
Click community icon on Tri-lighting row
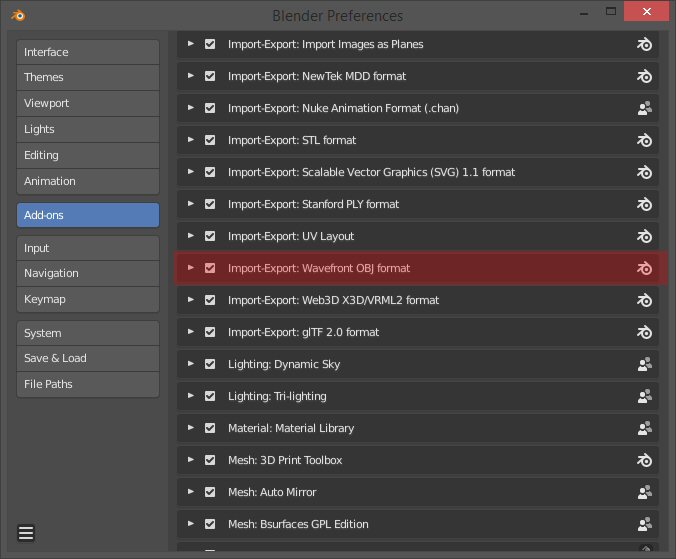point(645,396)
